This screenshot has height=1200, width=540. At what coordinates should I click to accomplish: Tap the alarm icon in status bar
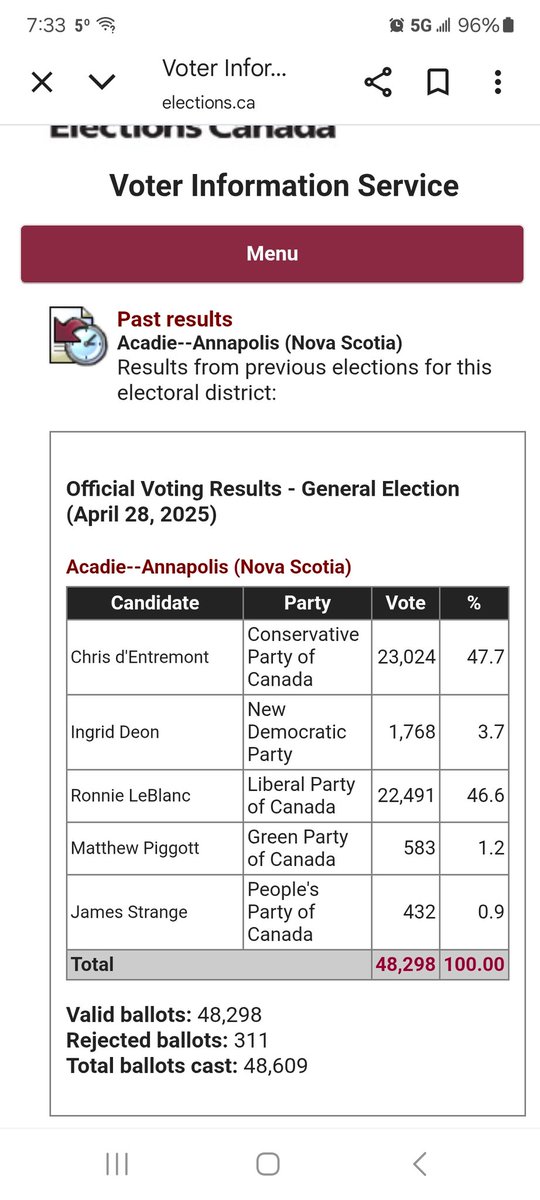(396, 25)
